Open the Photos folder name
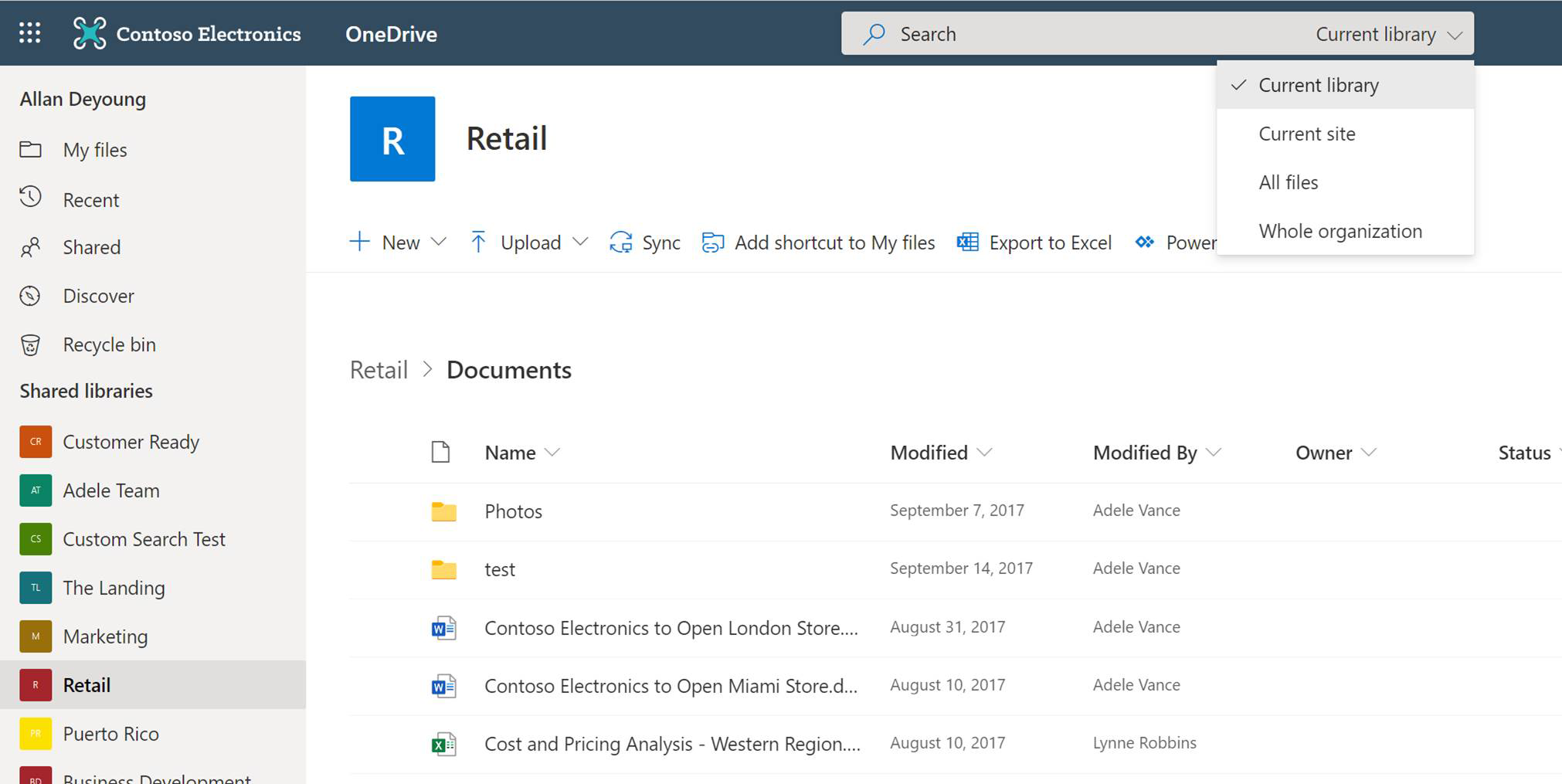 (513, 511)
